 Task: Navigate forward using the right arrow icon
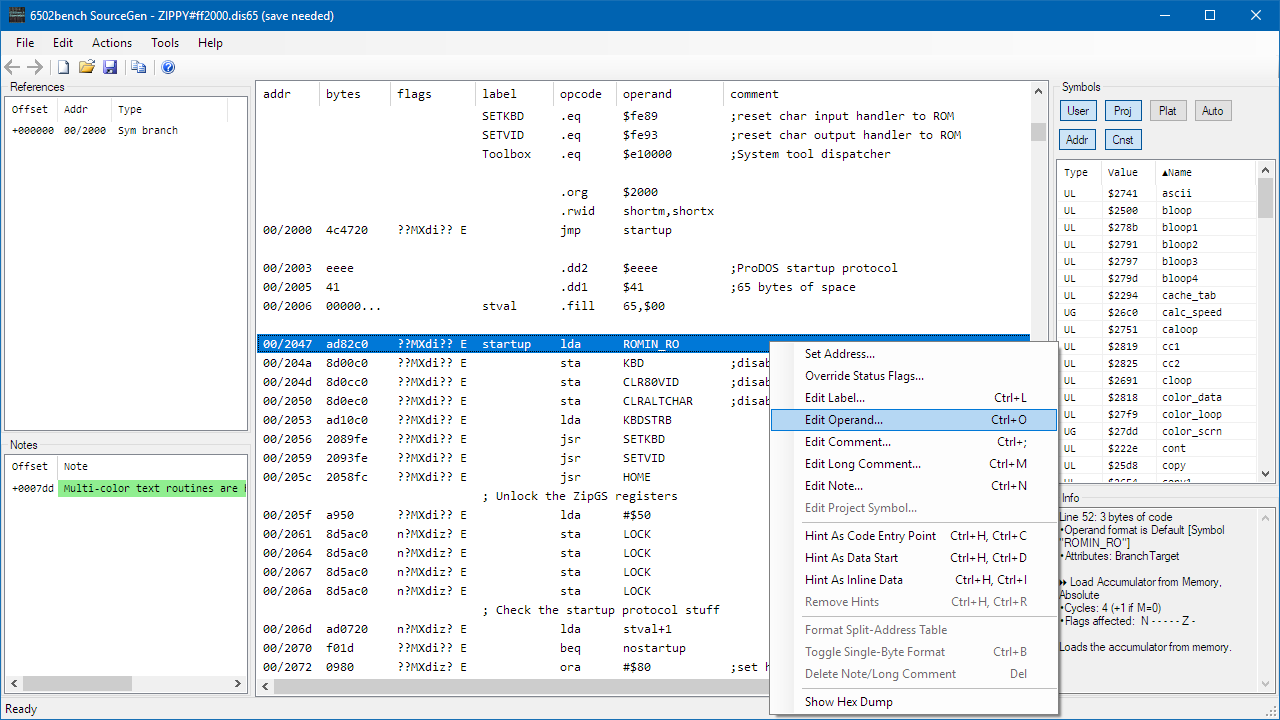tap(34, 66)
